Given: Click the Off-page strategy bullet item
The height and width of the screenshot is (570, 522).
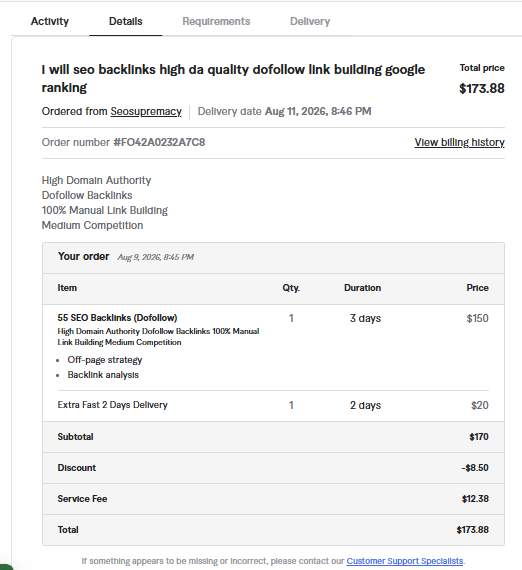Looking at the screenshot, I should click(x=105, y=360).
